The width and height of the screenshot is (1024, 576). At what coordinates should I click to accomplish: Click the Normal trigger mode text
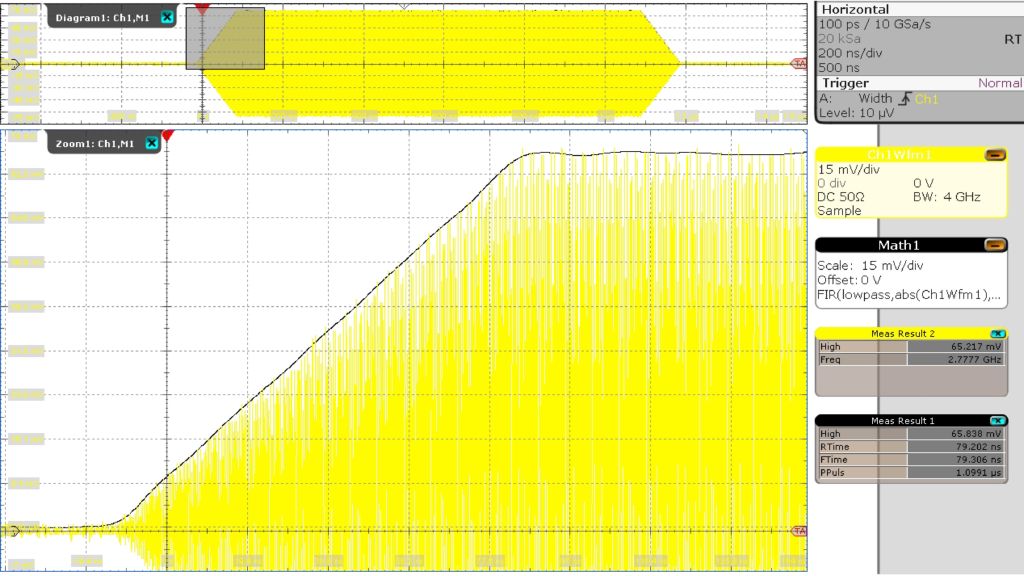click(999, 83)
